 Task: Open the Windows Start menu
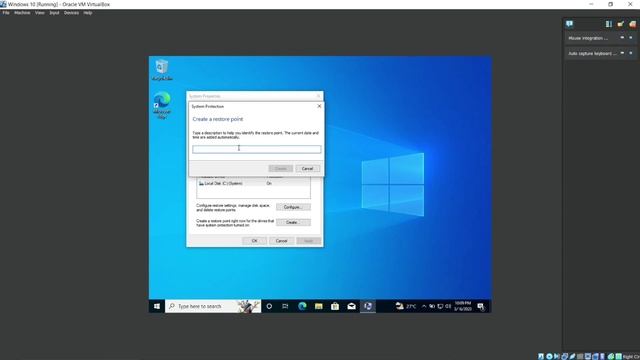tap(157, 306)
